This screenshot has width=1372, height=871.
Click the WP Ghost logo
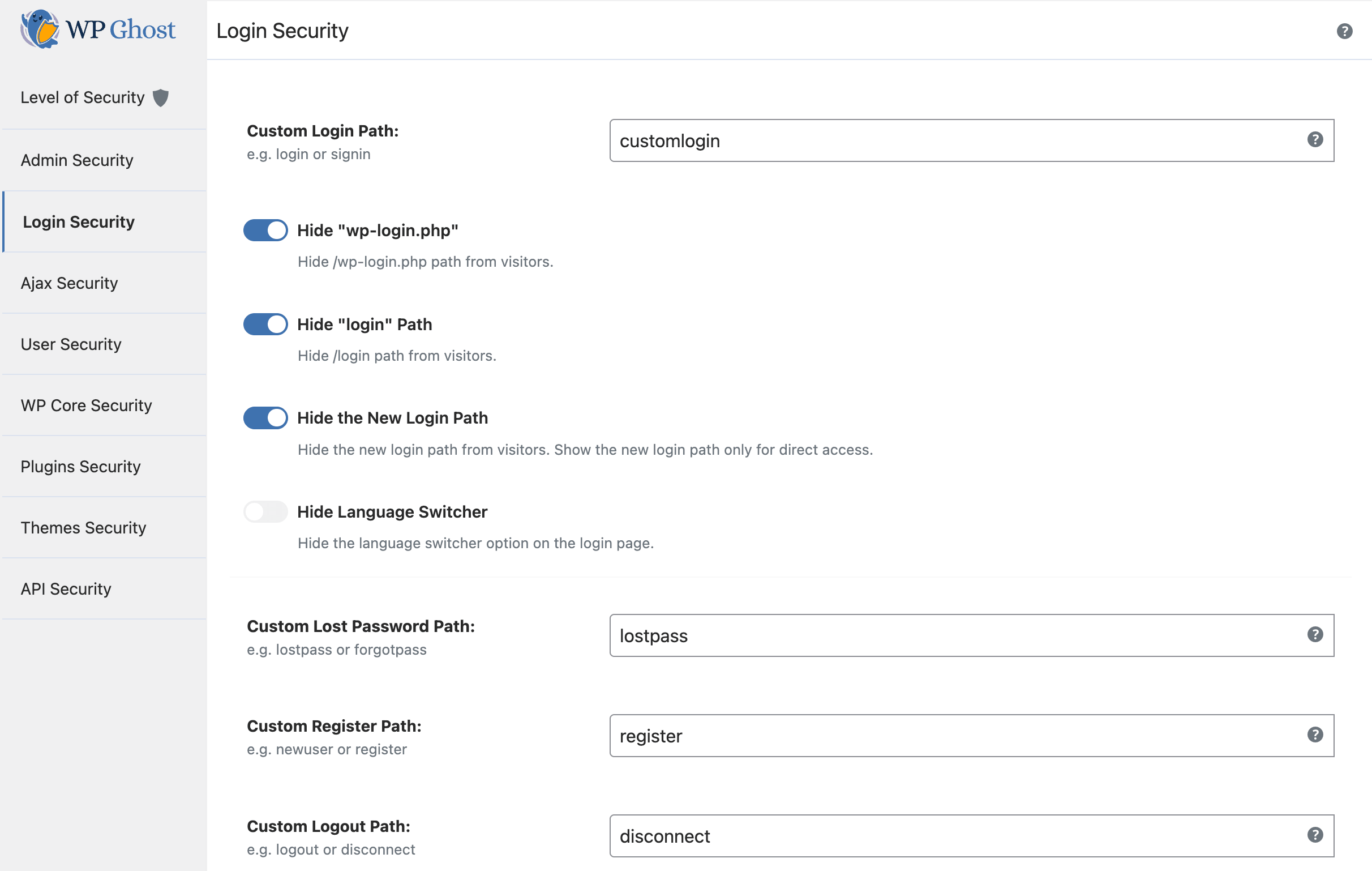point(98,29)
